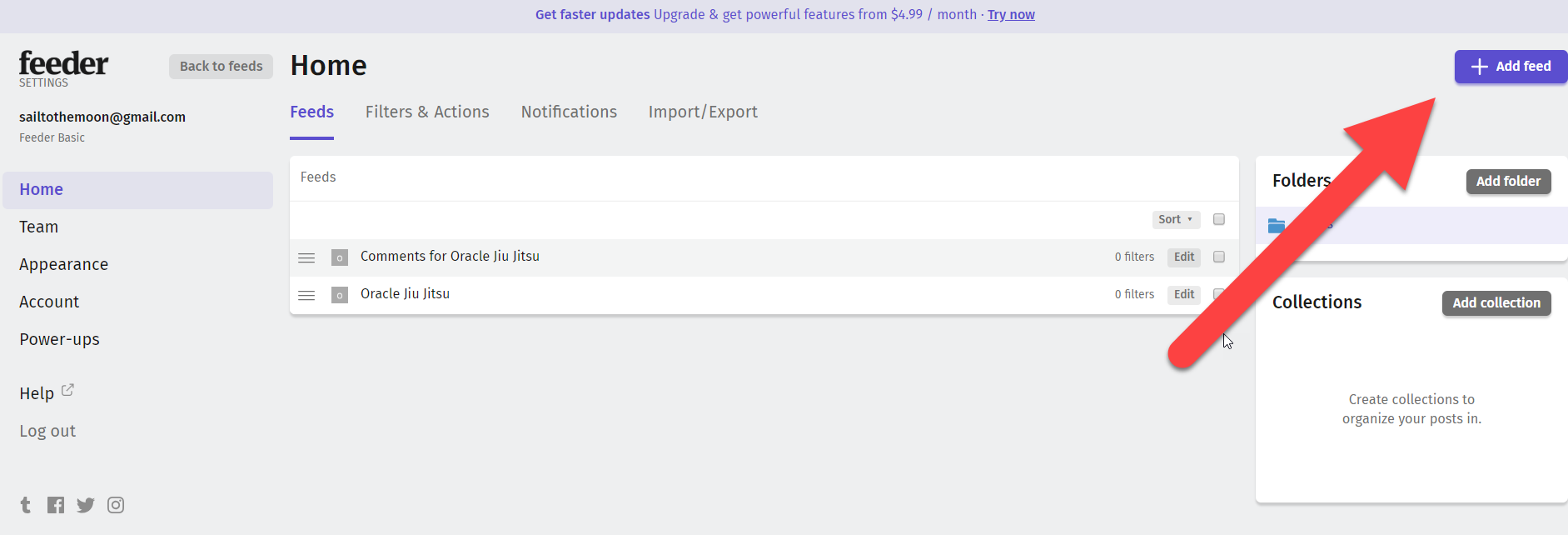Edit the Oracle Jiu Jitsu feed

tap(1183, 295)
